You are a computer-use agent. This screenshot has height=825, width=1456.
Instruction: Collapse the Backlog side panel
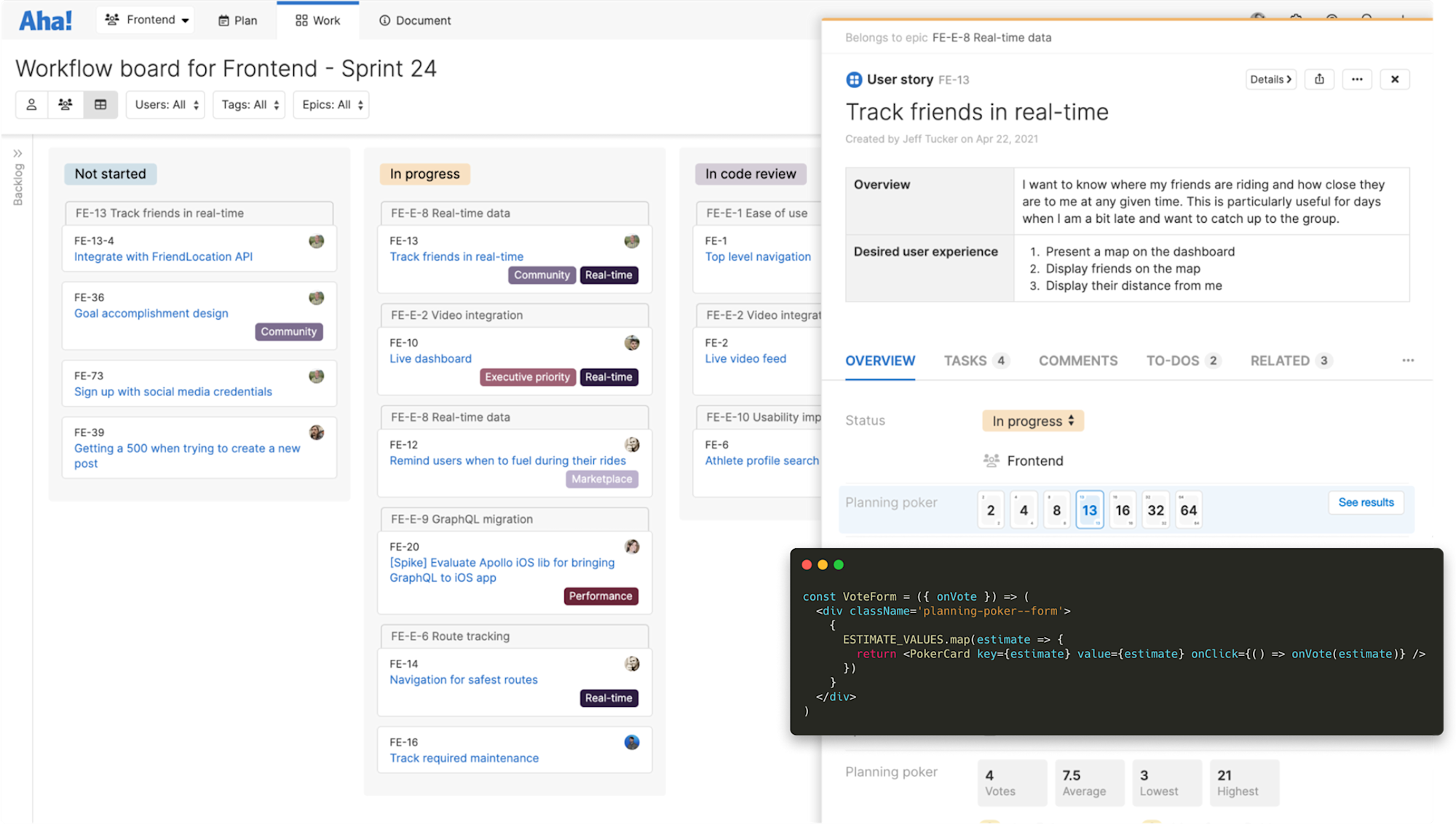click(18, 153)
